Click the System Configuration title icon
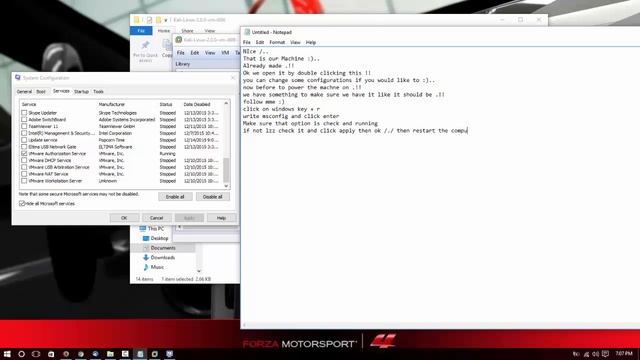This screenshot has width=640, height=360. (18, 78)
